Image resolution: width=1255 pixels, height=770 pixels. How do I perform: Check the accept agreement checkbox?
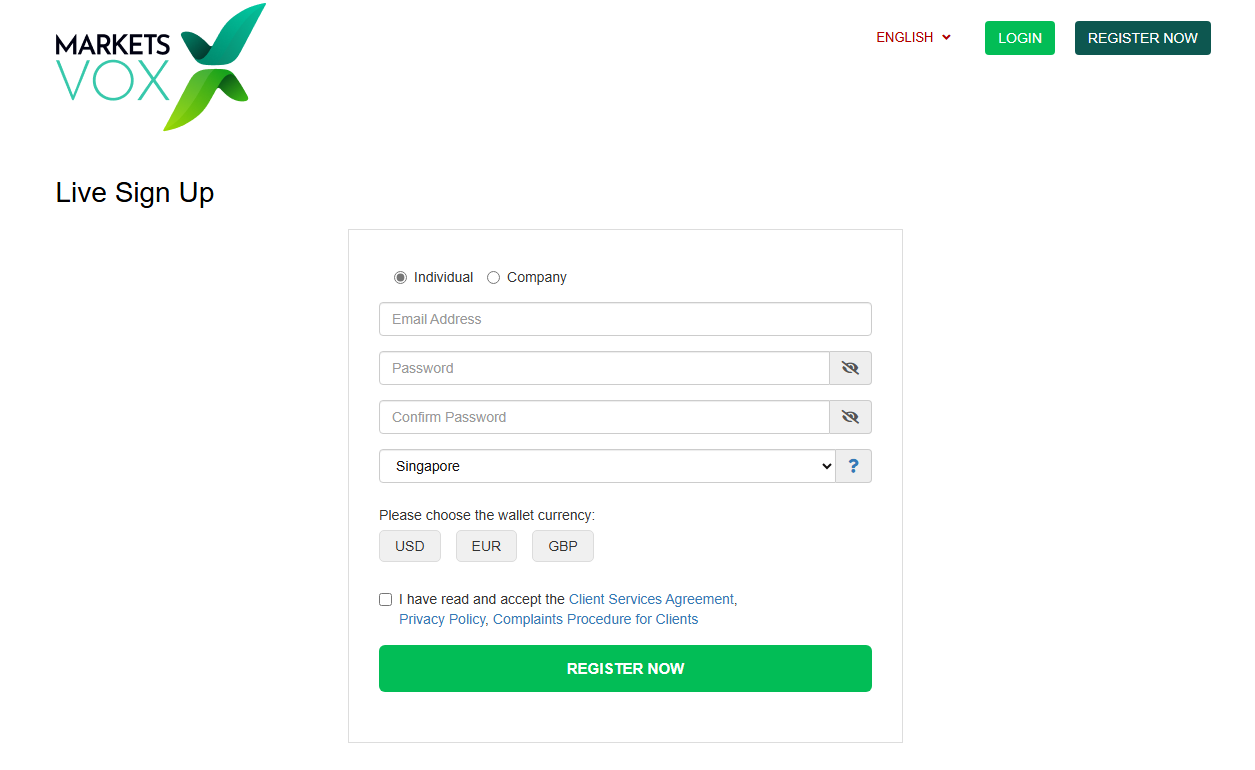[x=385, y=600]
